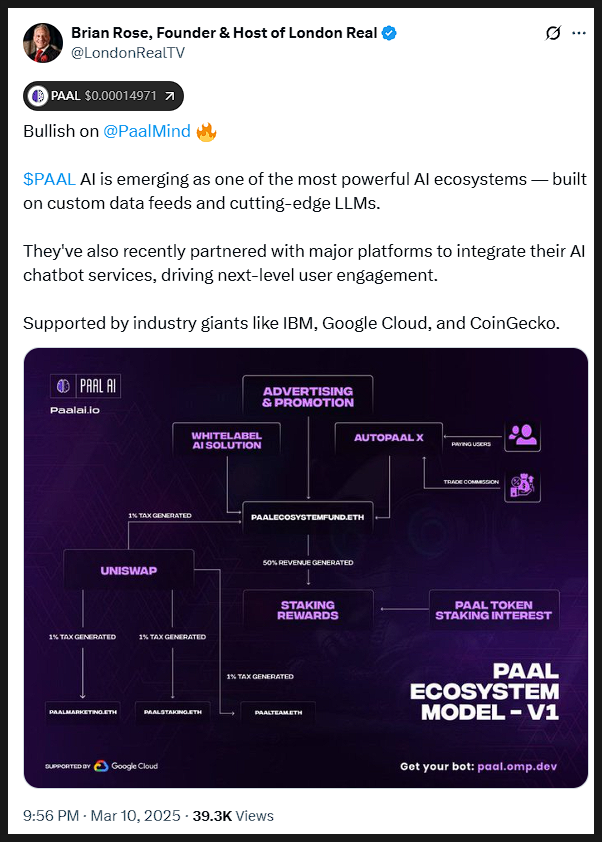This screenshot has width=602, height=842.
Task: Open the $PAAL cashtag link
Action: (49, 179)
